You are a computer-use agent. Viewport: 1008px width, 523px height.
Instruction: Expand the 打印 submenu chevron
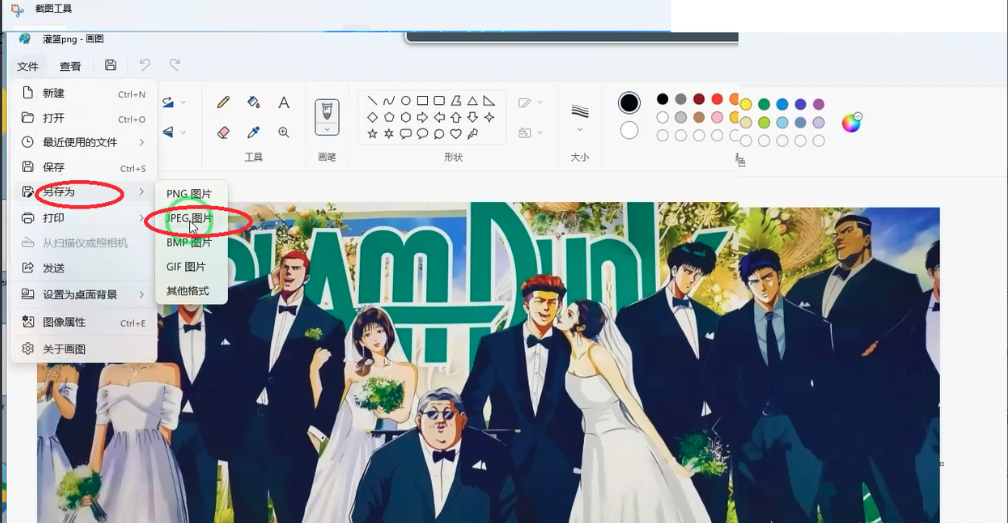pos(141,218)
